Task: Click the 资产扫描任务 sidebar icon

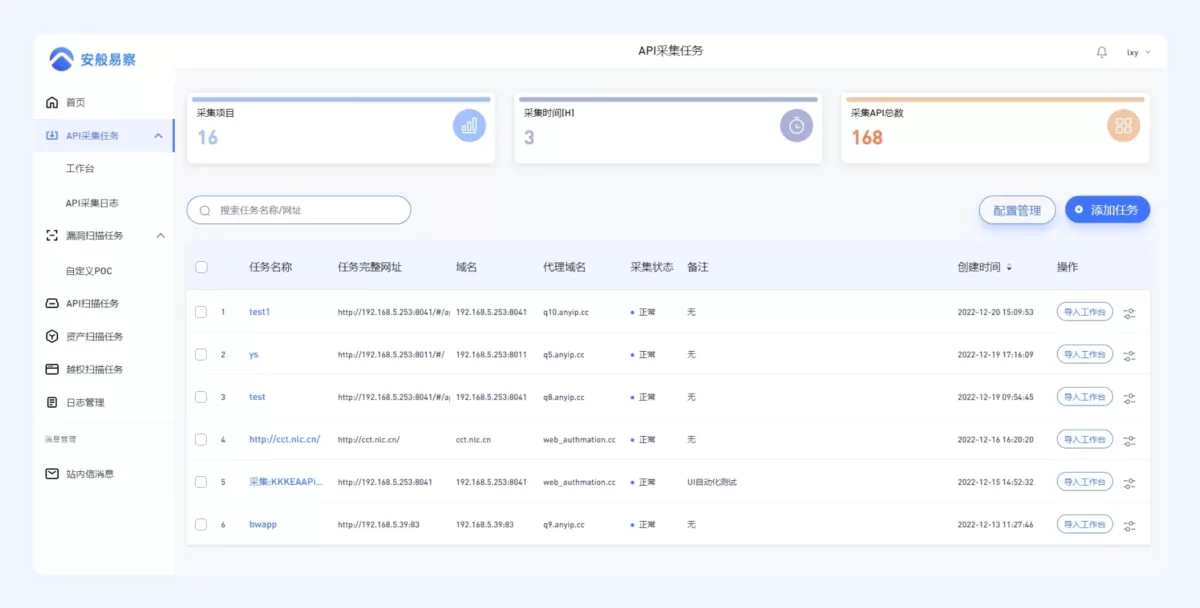Action: click(52, 336)
